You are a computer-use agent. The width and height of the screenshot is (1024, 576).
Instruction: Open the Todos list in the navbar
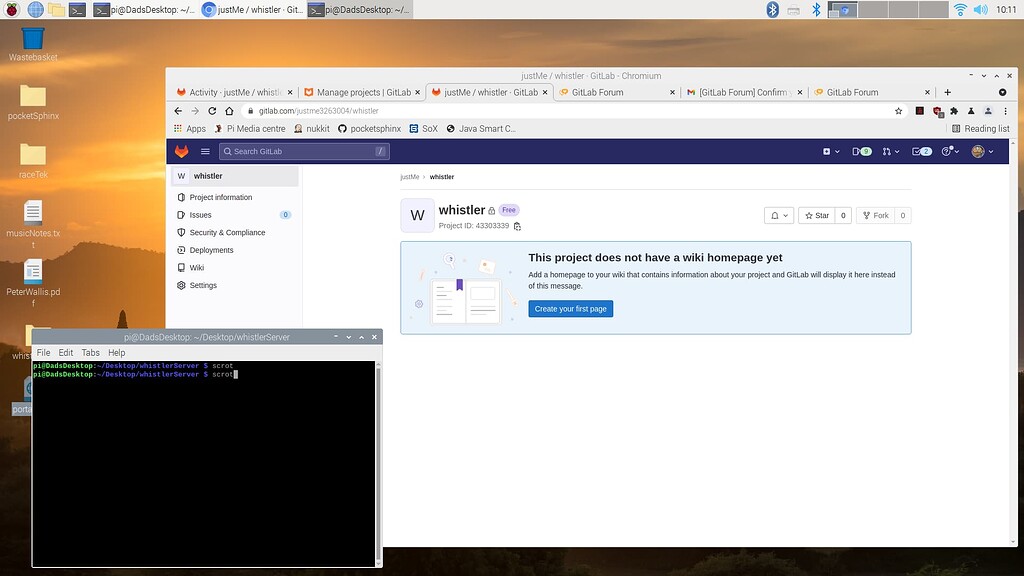[918, 151]
